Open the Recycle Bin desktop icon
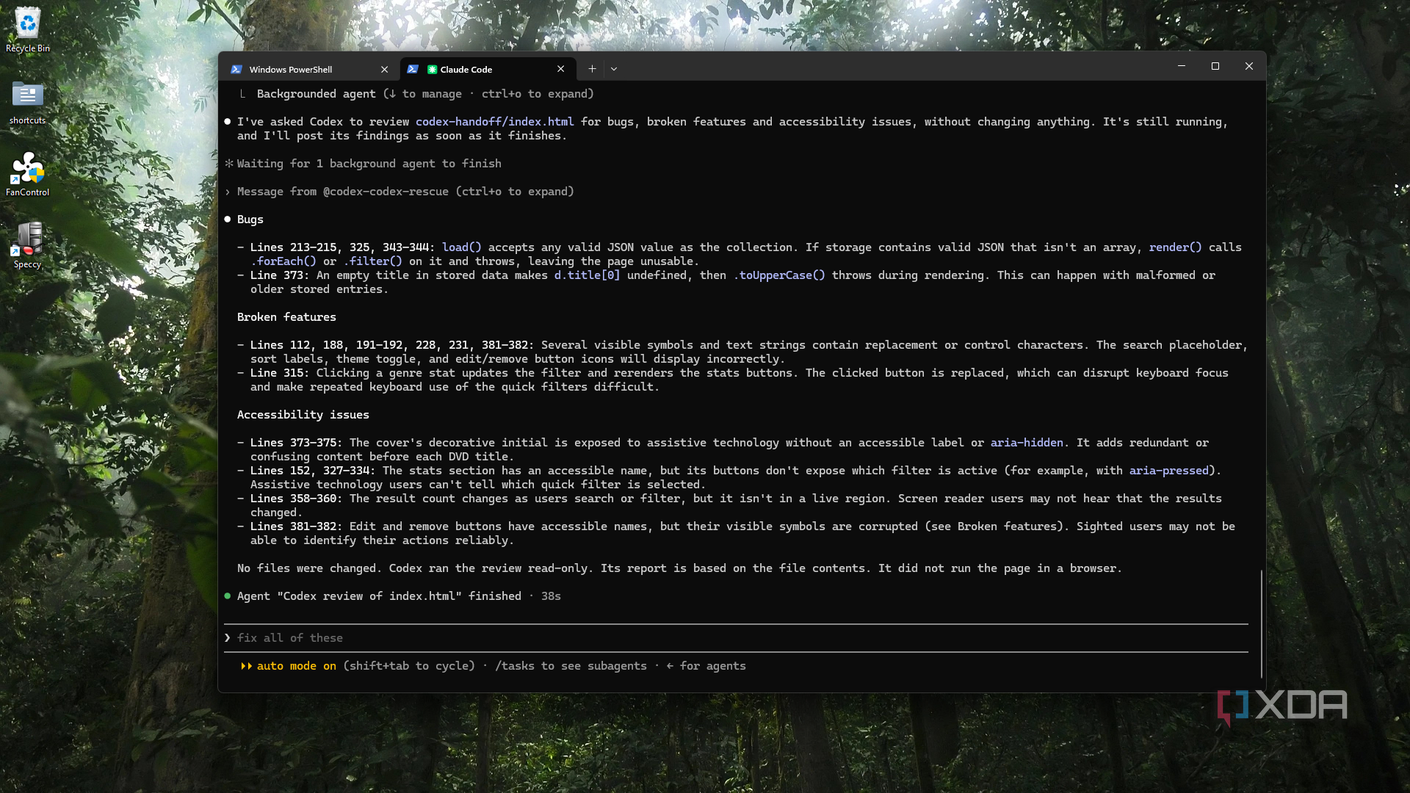 click(27, 29)
